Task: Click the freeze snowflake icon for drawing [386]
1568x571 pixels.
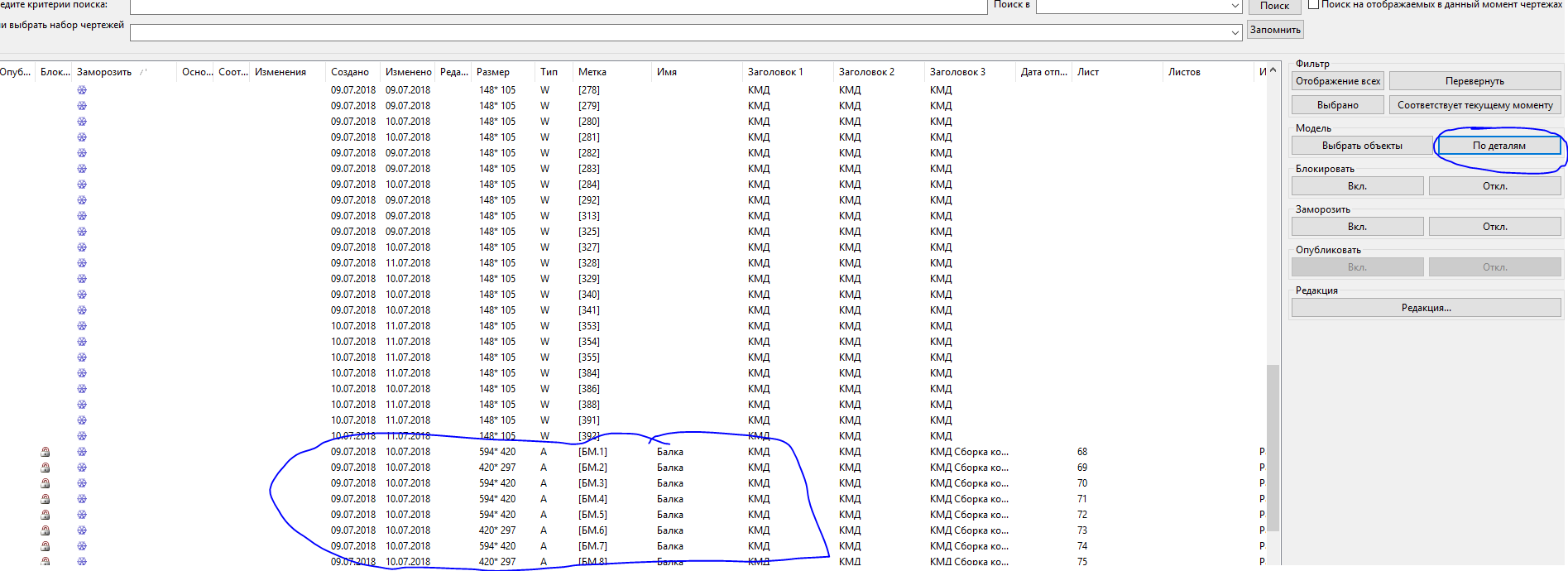Action: [x=82, y=389]
